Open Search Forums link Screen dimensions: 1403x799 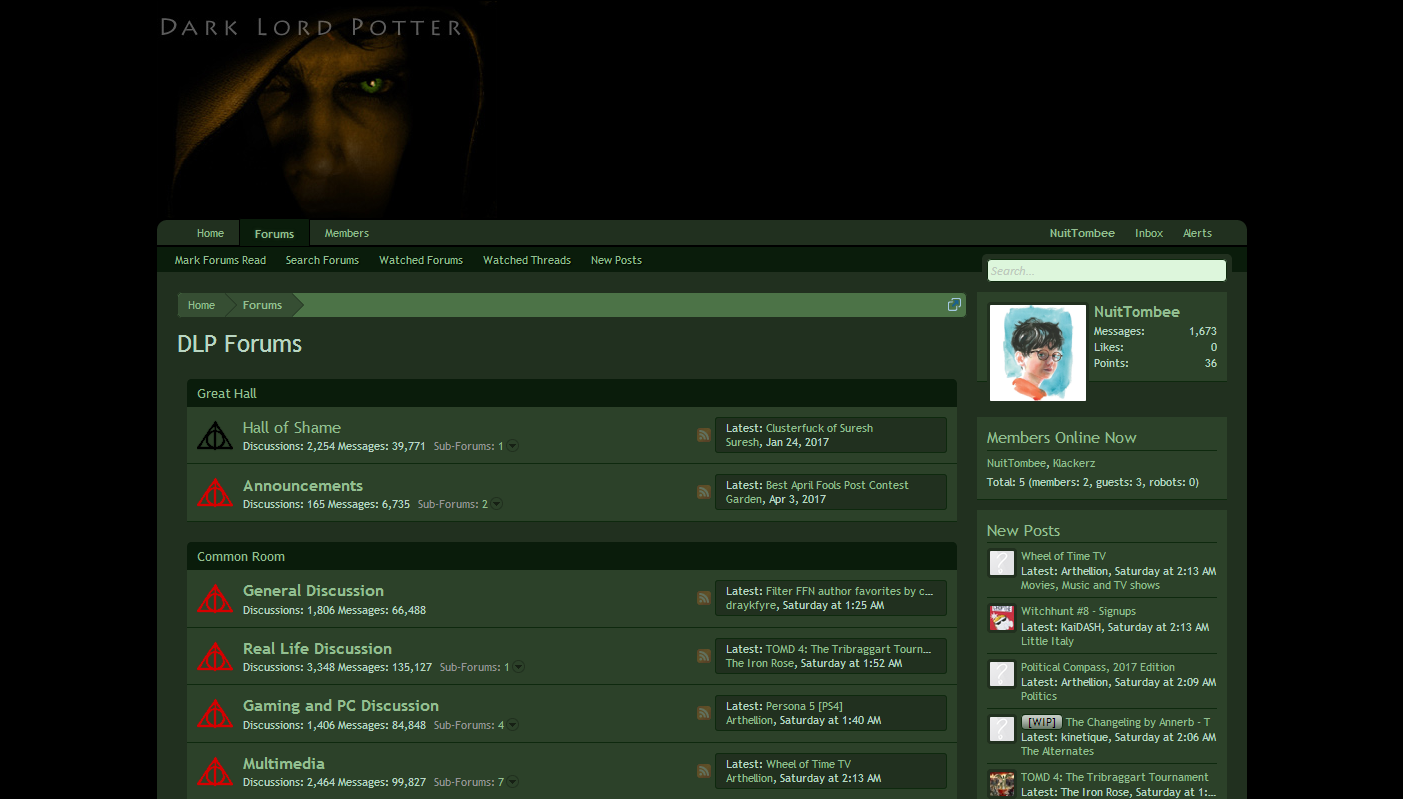[x=322, y=260]
